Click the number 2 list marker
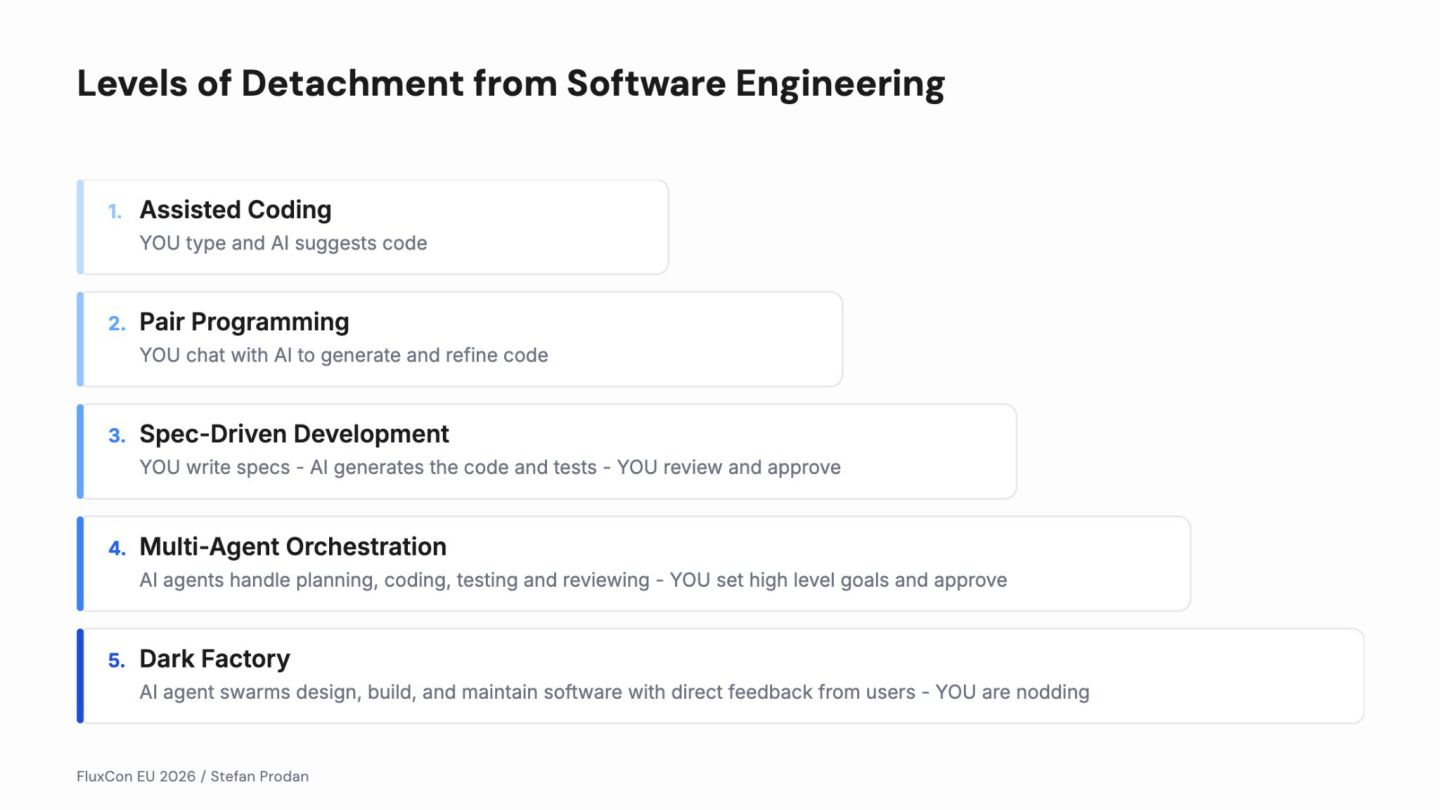This screenshot has height=810, width=1440. [116, 323]
